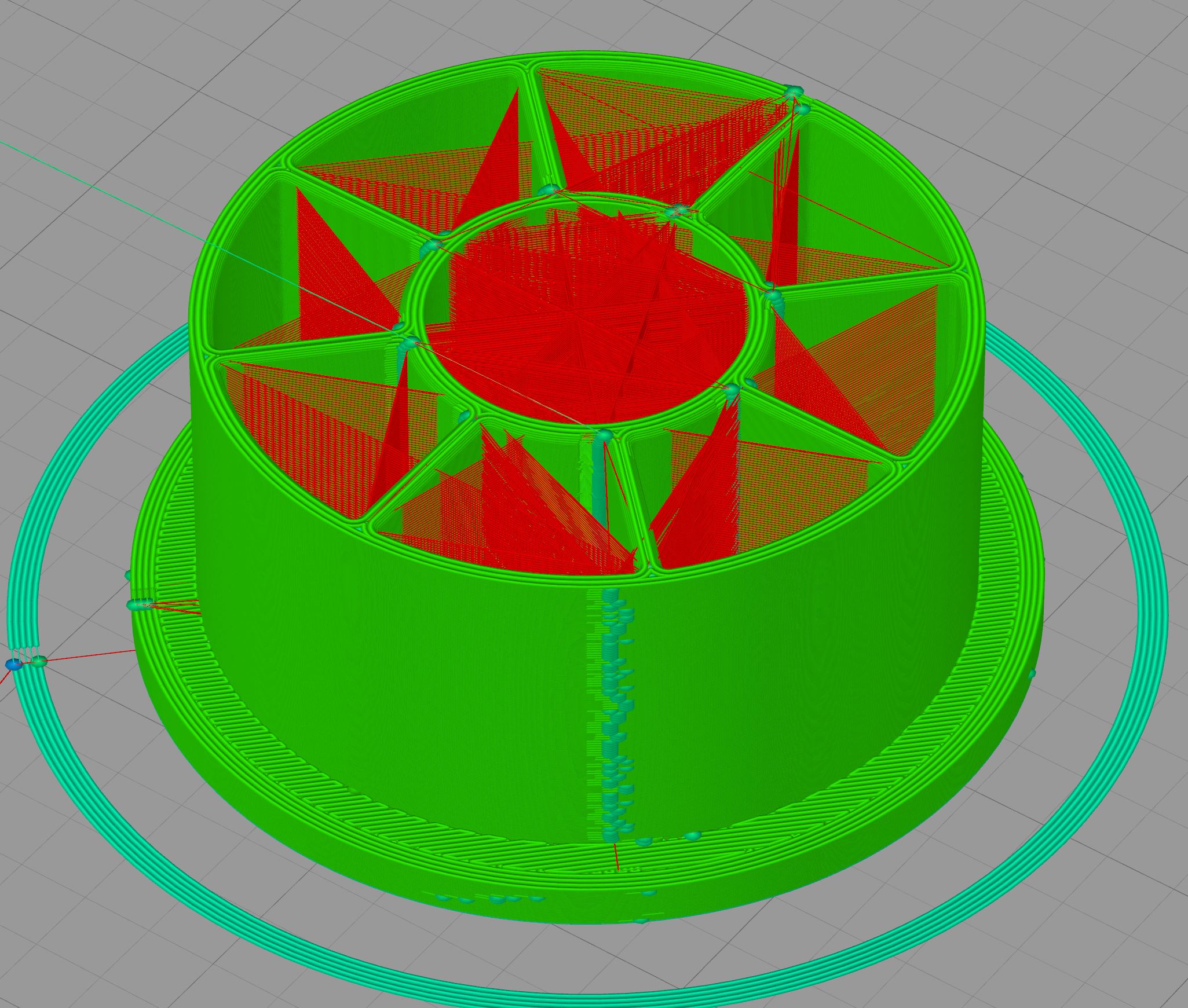Click the blue start-point sphere on the skirt
The width and height of the screenshot is (1188, 1008).
pyautogui.click(x=13, y=665)
